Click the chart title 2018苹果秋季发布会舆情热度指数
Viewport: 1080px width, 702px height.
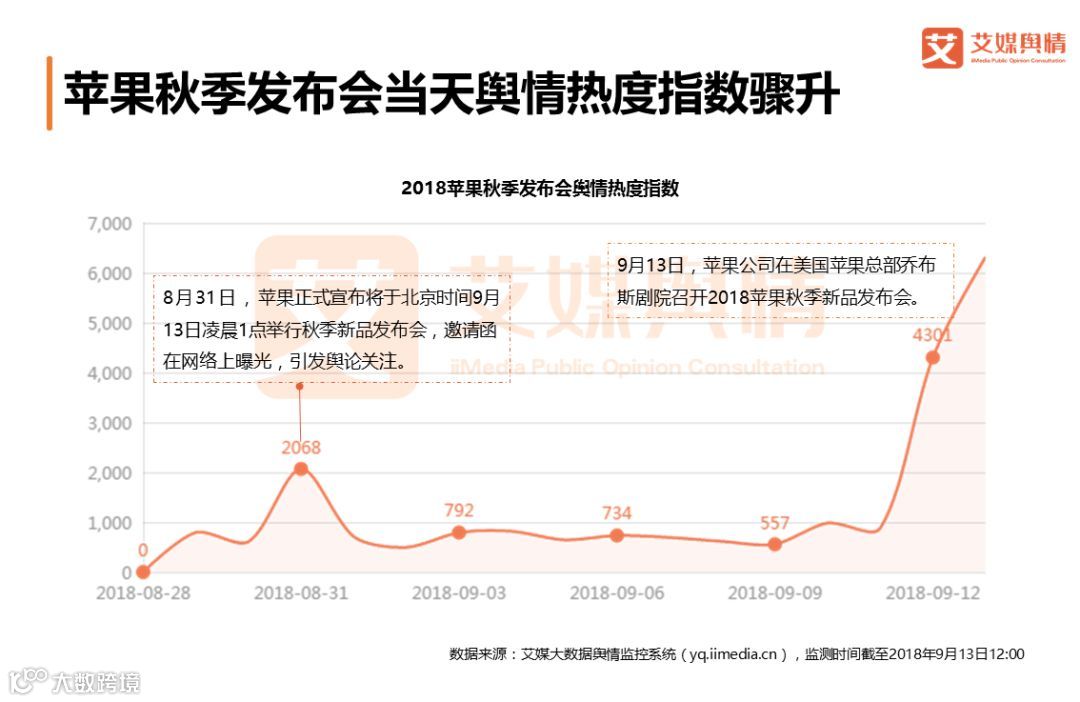point(540,188)
